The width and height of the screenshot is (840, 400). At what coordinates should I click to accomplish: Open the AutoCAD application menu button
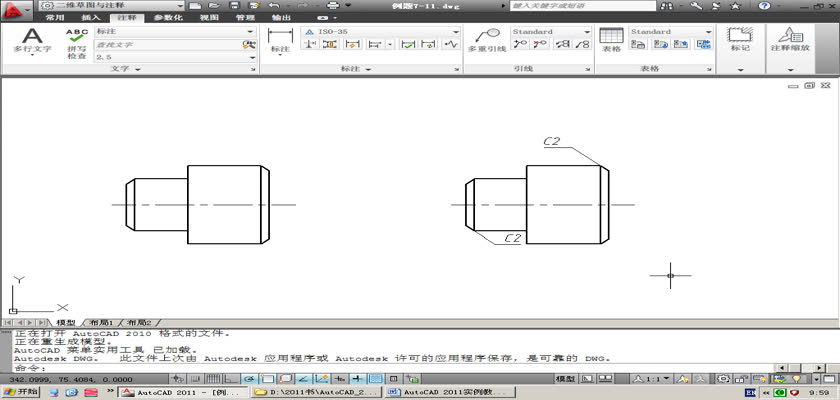tap(14, 12)
